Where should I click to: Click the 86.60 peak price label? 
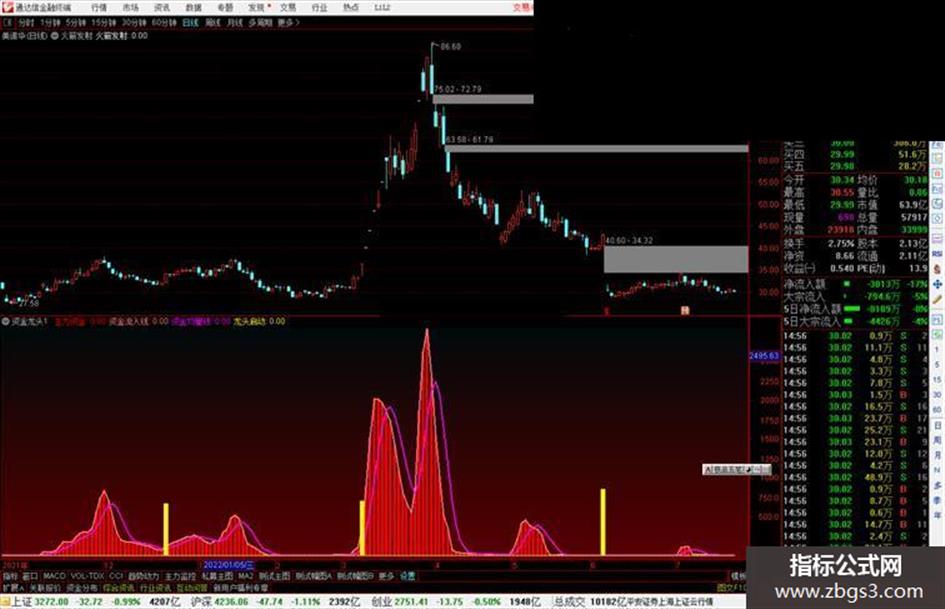[451, 46]
